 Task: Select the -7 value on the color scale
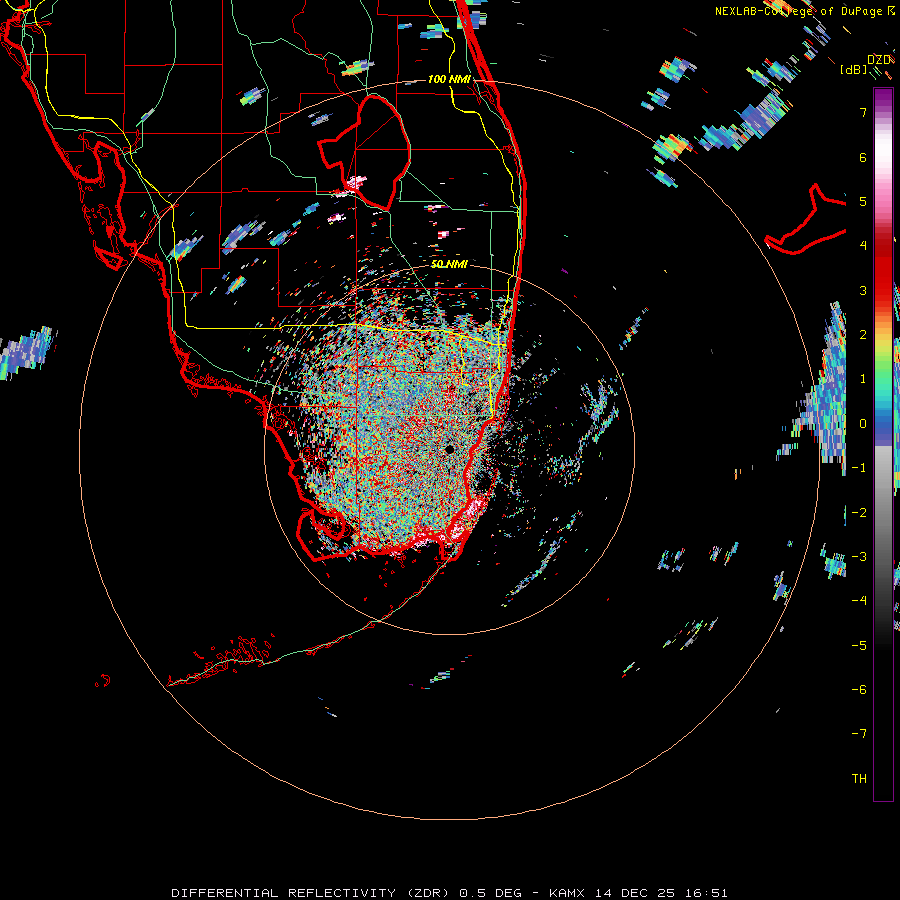pos(859,734)
